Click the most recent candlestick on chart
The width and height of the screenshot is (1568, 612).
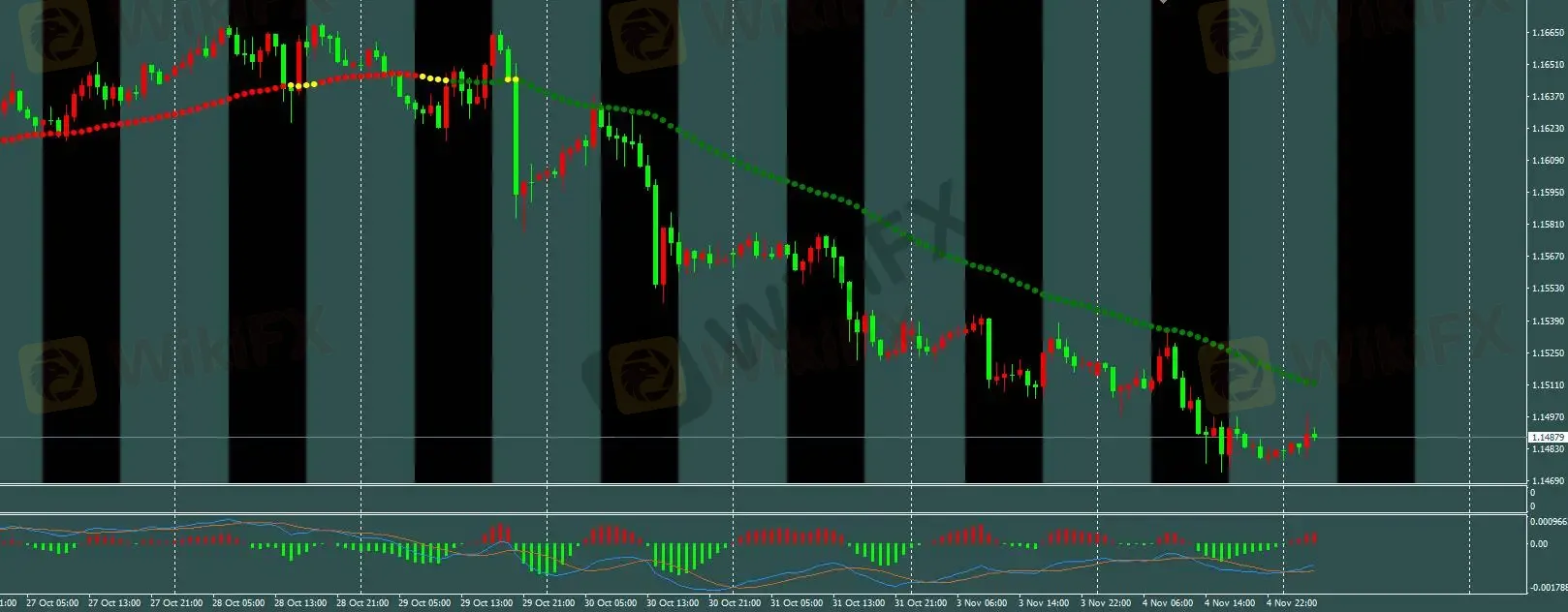pyautogui.click(x=1314, y=436)
